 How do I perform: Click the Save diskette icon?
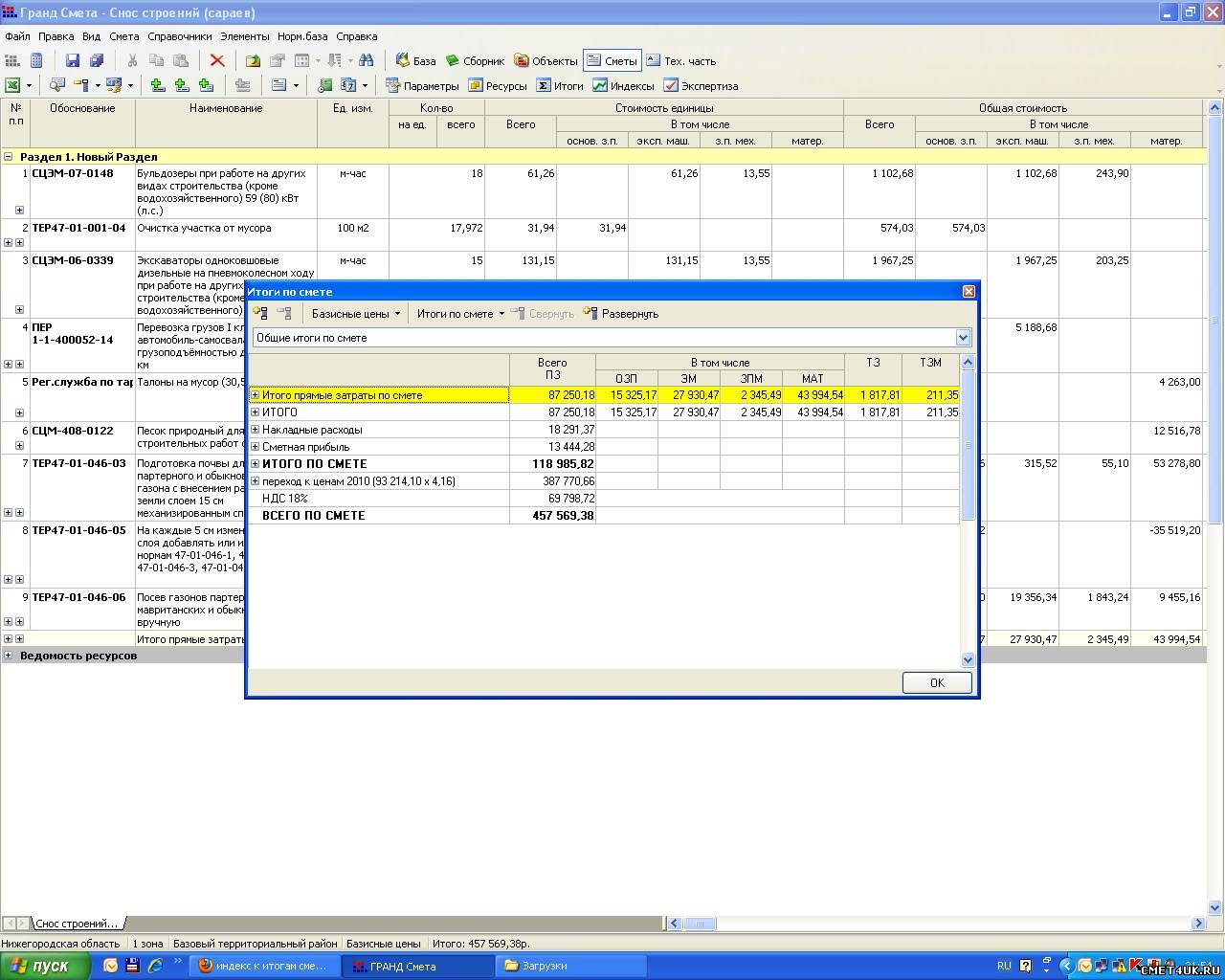pyautogui.click(x=73, y=60)
